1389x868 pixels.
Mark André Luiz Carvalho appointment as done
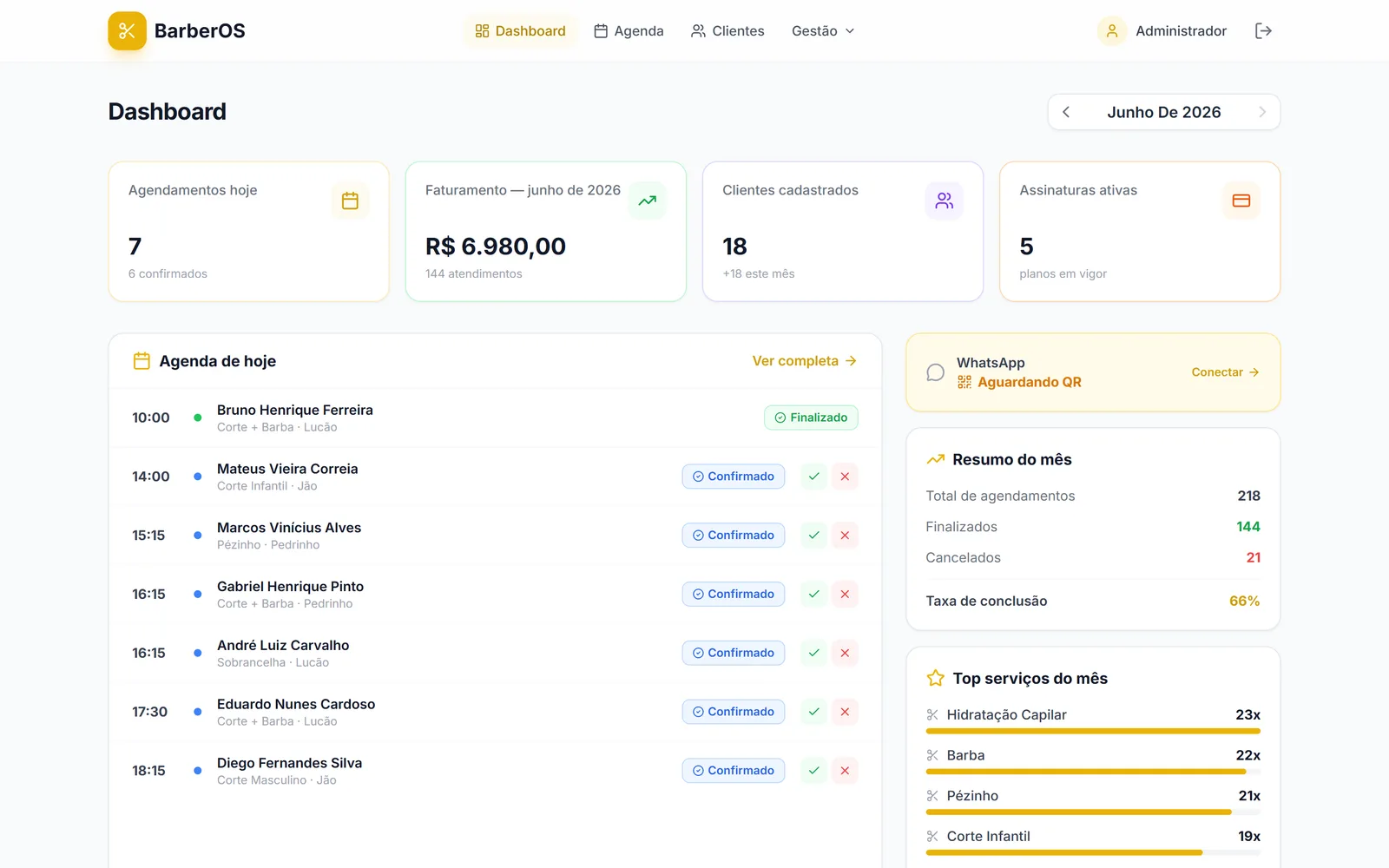click(813, 653)
